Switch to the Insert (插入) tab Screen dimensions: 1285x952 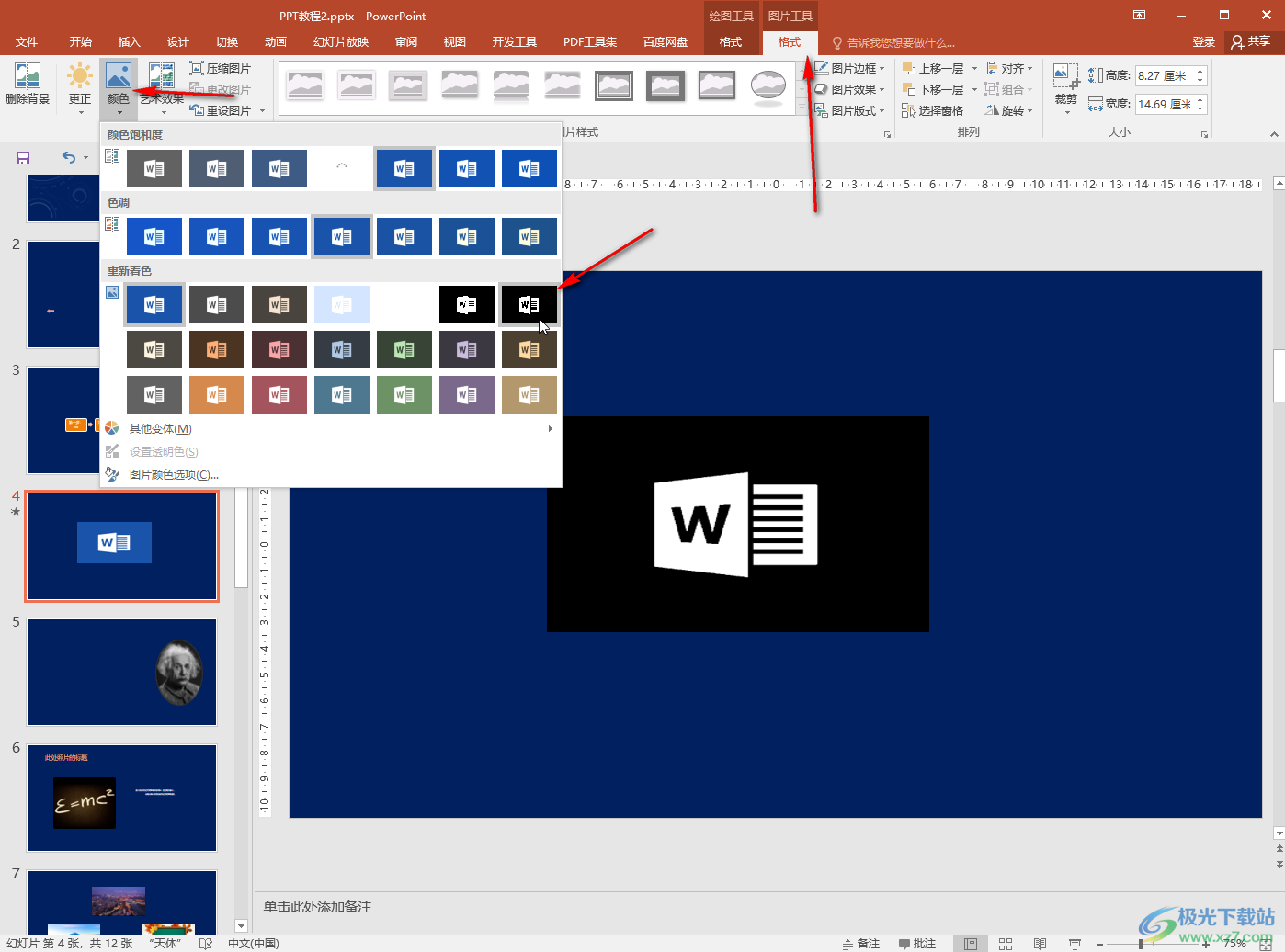pos(130,42)
